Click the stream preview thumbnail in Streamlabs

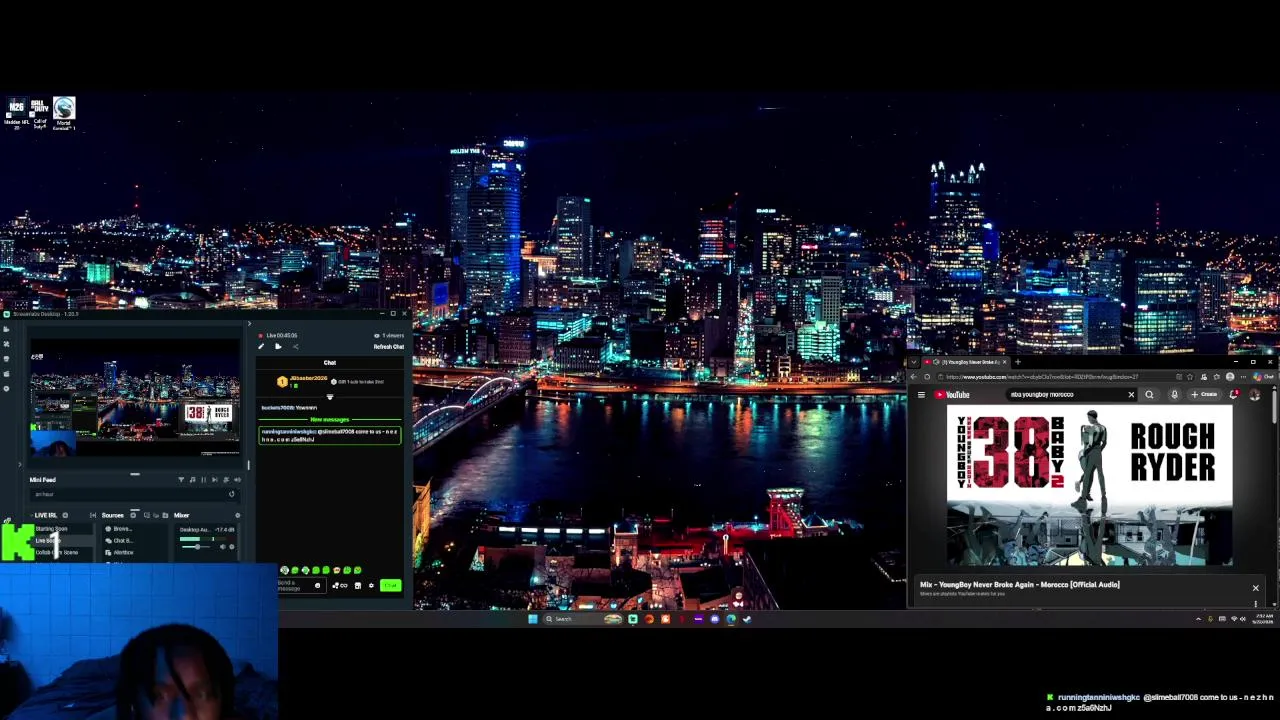coord(135,397)
